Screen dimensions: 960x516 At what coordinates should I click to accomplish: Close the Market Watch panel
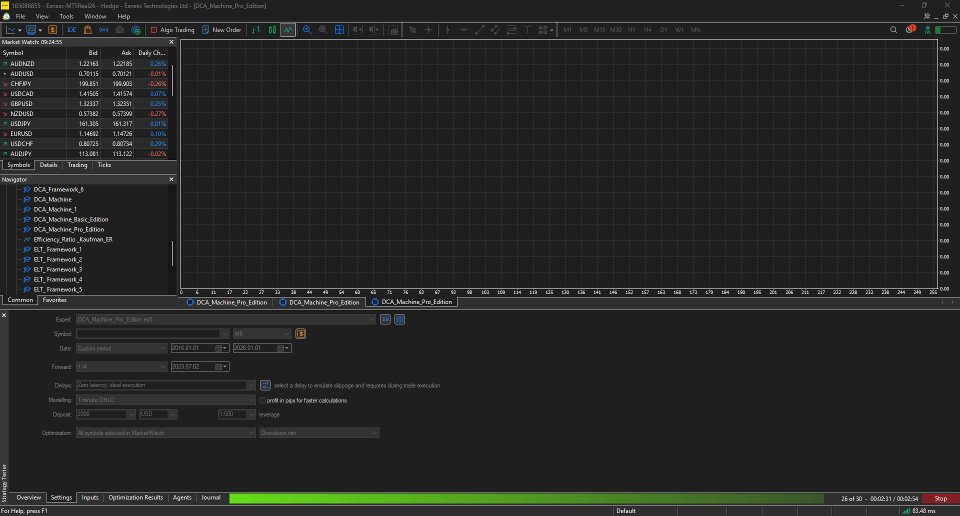171,42
